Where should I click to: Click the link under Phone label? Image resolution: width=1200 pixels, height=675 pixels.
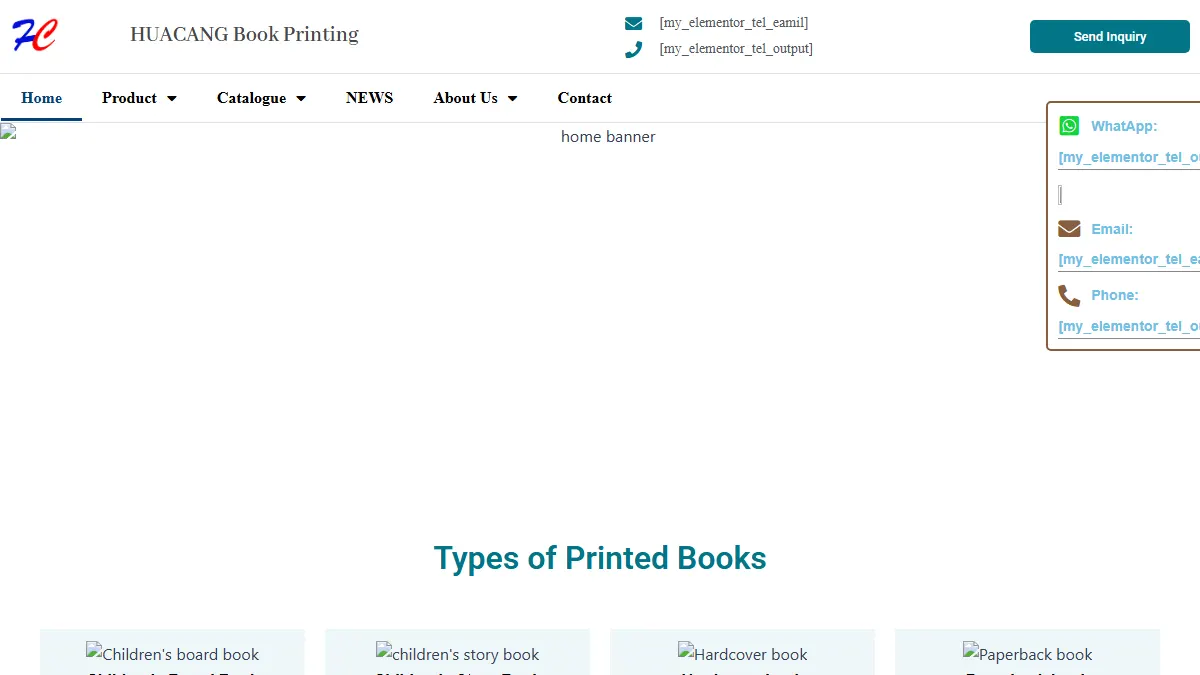[x=1129, y=327]
